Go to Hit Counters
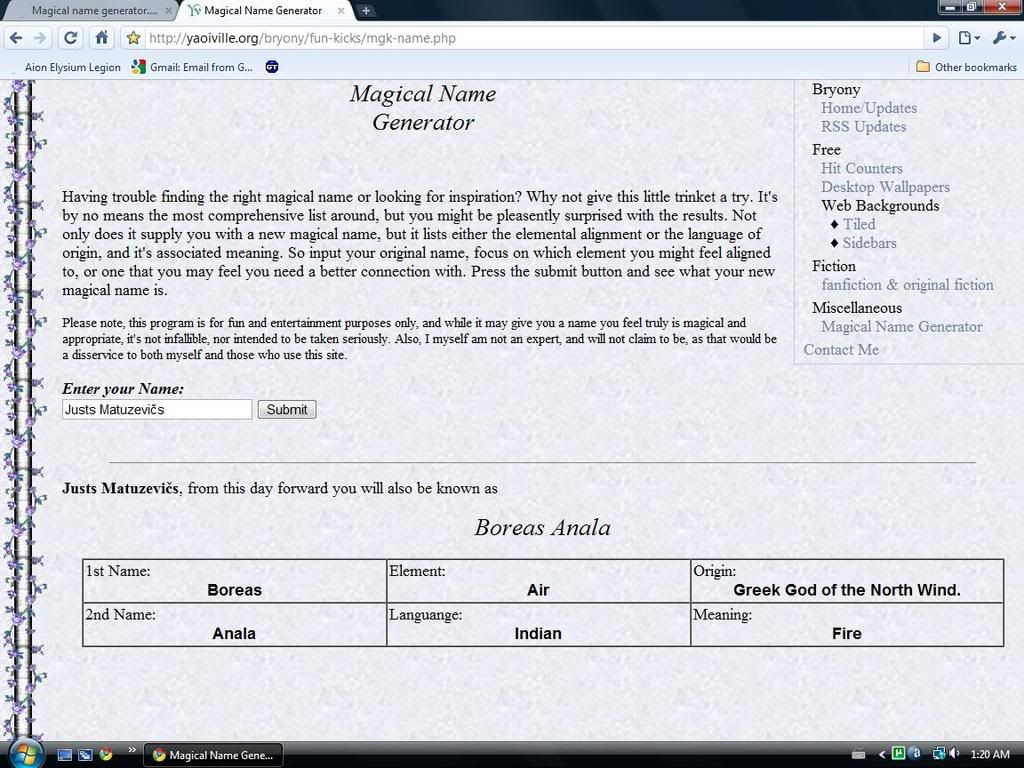This screenshot has width=1024, height=768. 861,168
